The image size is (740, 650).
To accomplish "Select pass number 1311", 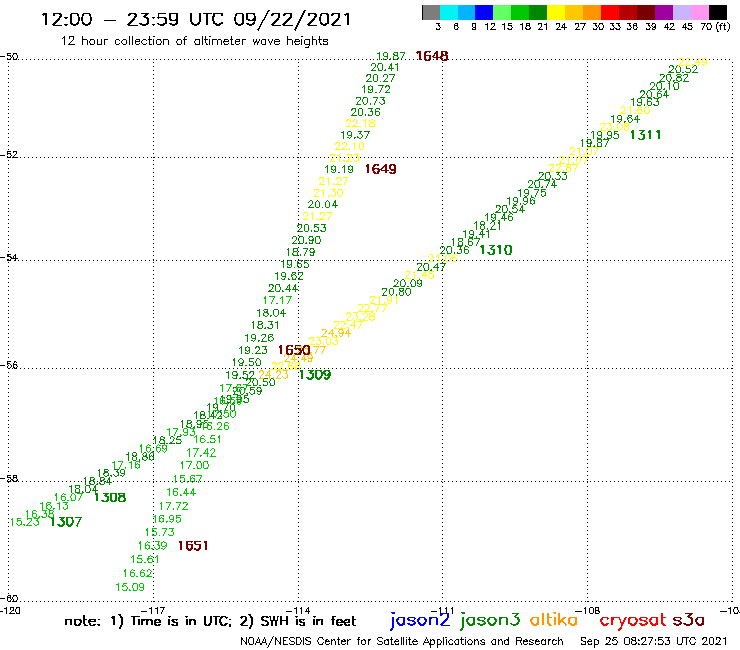I will pyautogui.click(x=646, y=135).
